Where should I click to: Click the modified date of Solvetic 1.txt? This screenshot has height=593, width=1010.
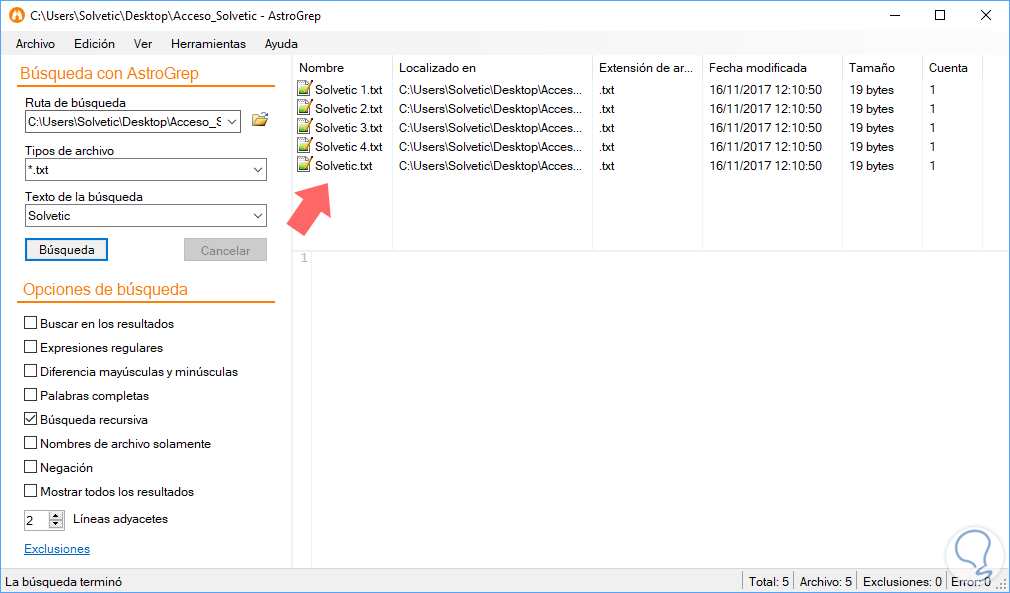765,89
